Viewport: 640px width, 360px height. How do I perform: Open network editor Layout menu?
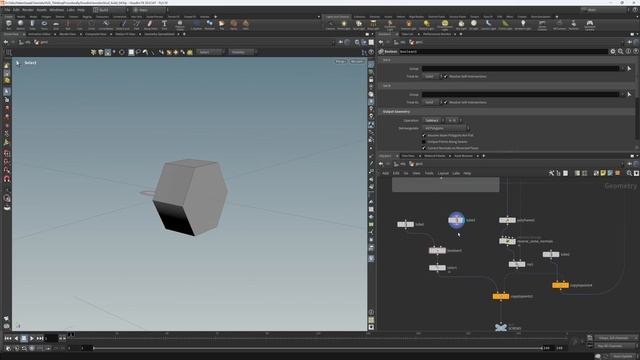[443, 173]
